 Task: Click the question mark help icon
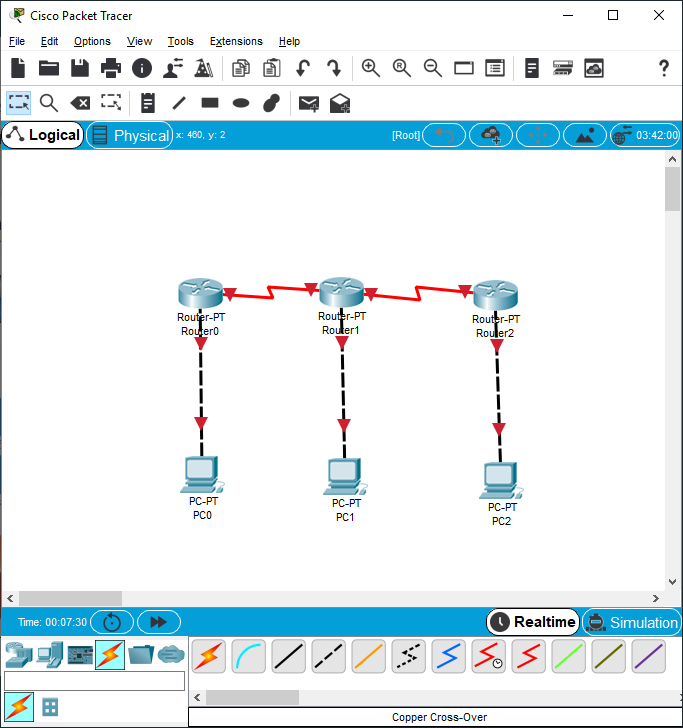click(664, 68)
